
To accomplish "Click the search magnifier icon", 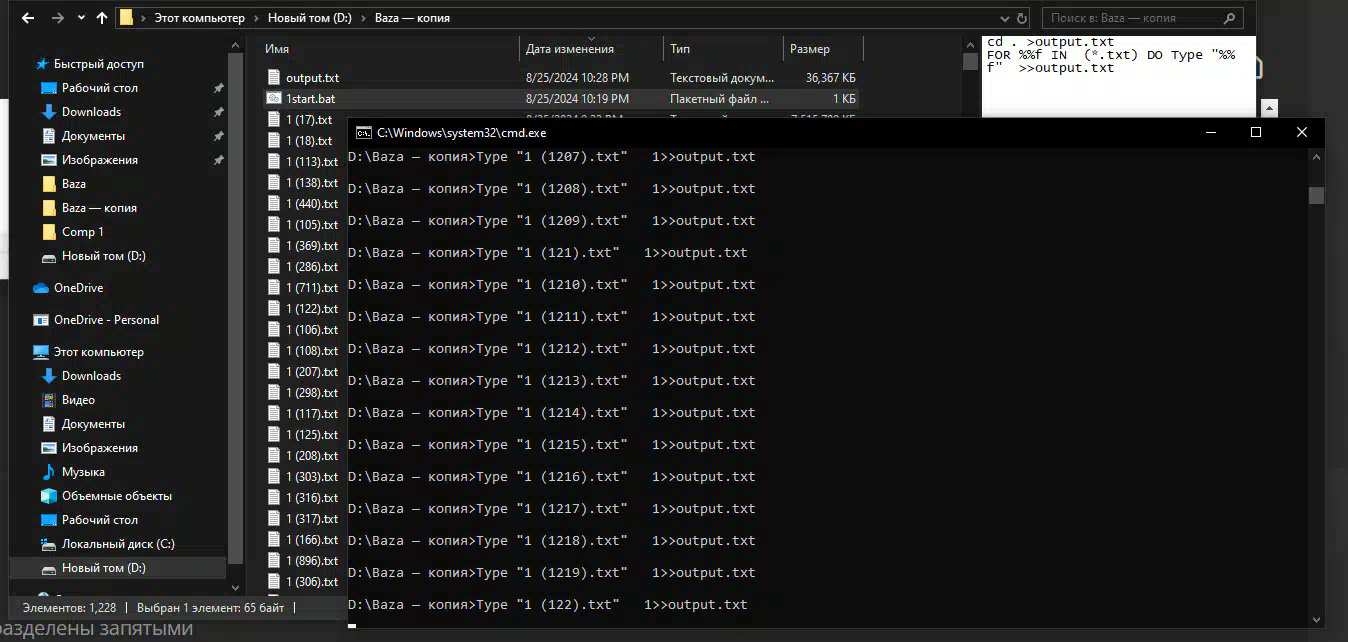I will pos(1230,18).
